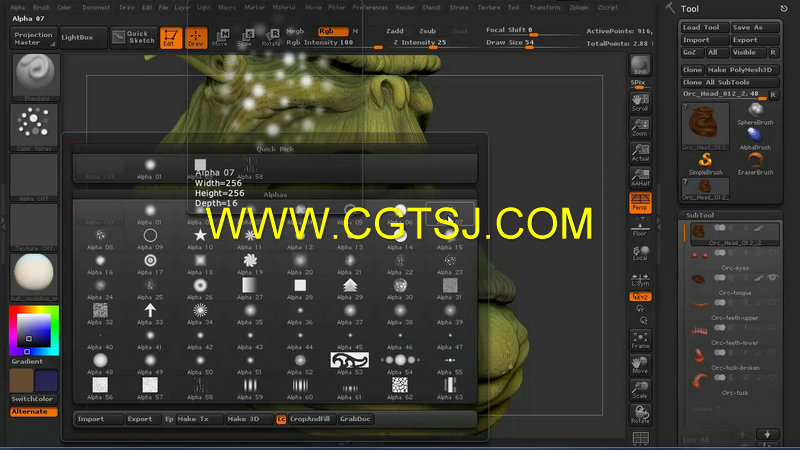
Task: Toggle Local symmetry button
Action: point(640,253)
